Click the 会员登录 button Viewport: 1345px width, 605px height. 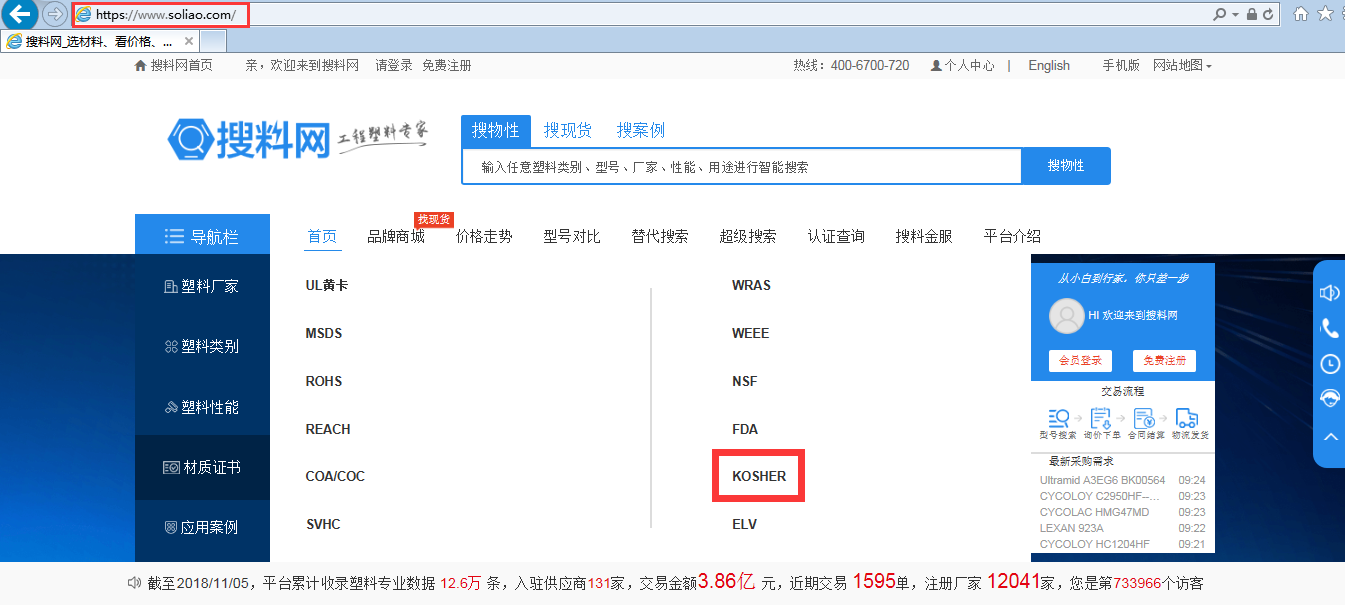click(1080, 361)
